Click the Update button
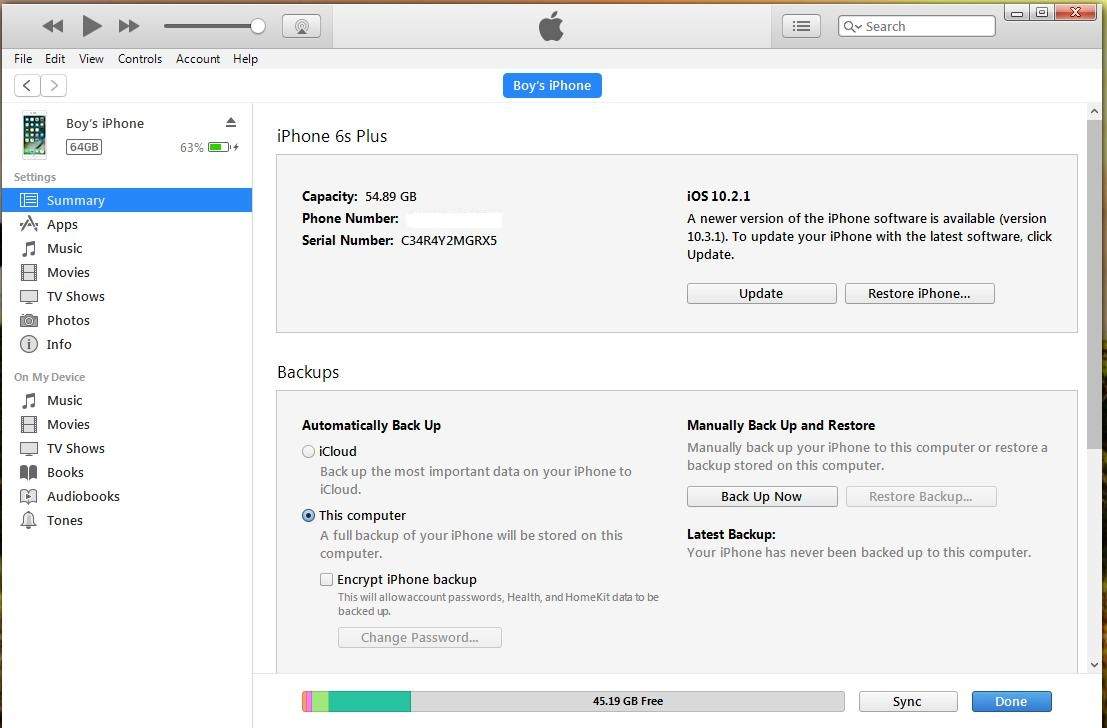This screenshot has width=1107, height=728. pyautogui.click(x=762, y=294)
